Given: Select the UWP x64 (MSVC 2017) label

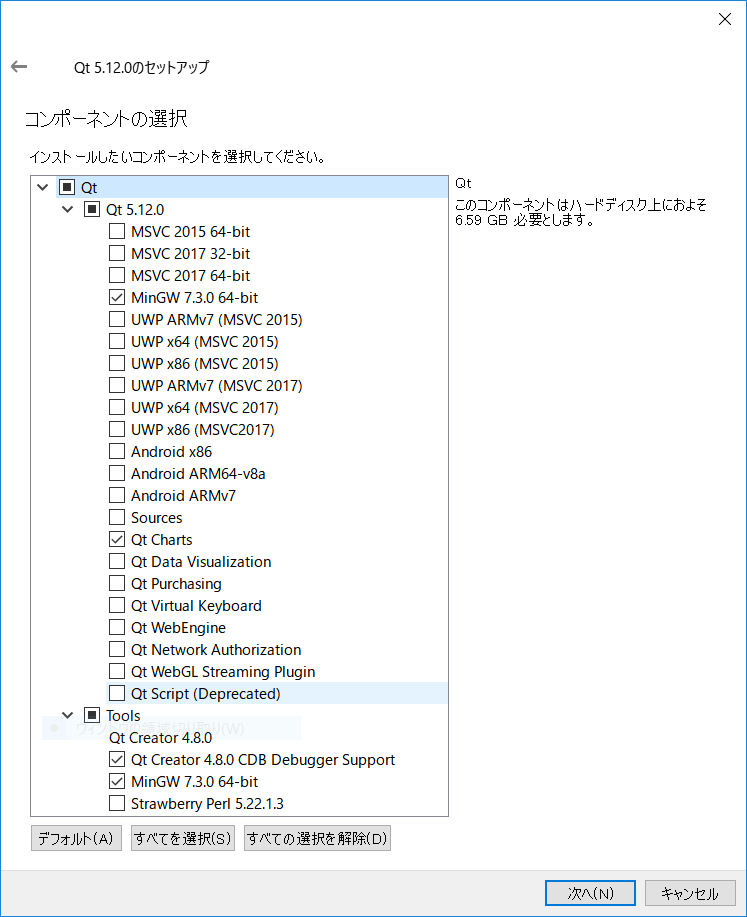Looking at the screenshot, I should [205, 408].
